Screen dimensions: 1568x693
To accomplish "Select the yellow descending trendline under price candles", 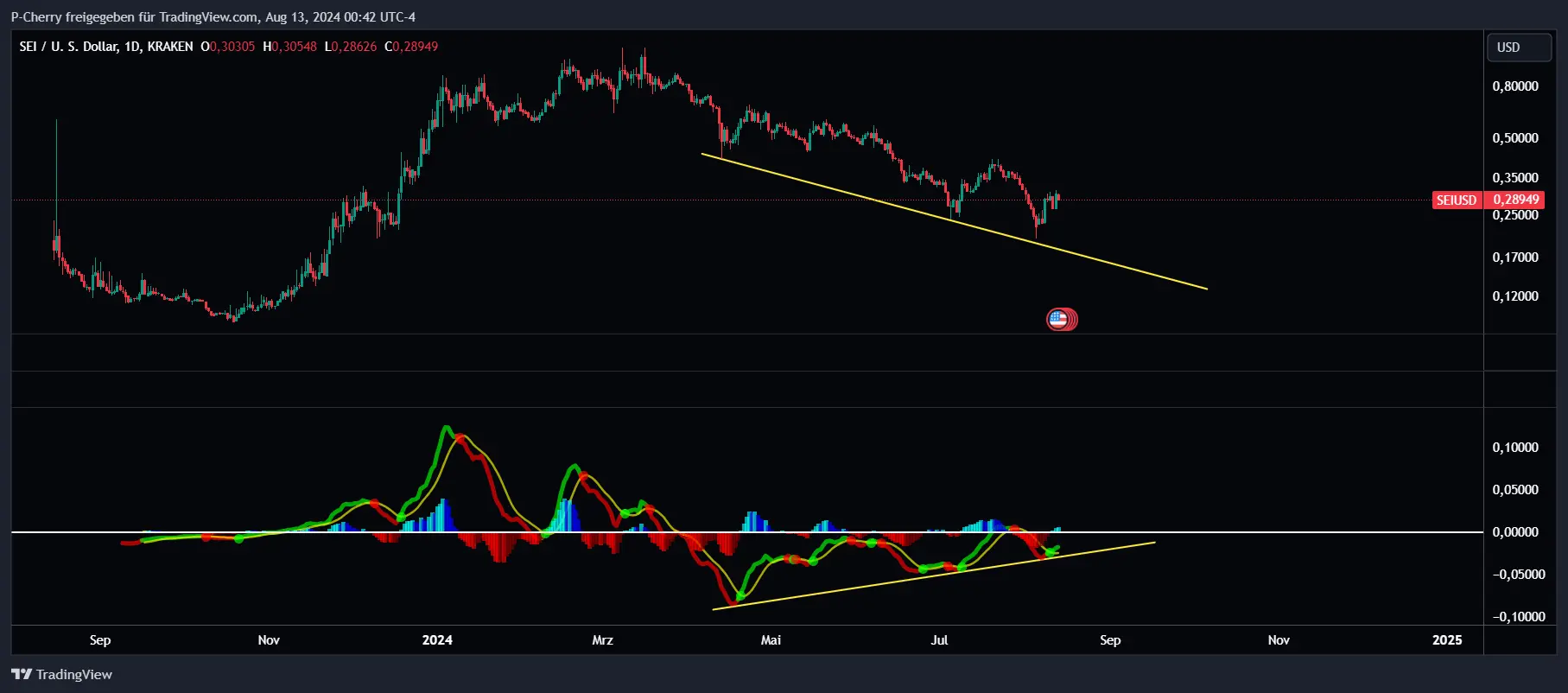I will pos(954,221).
